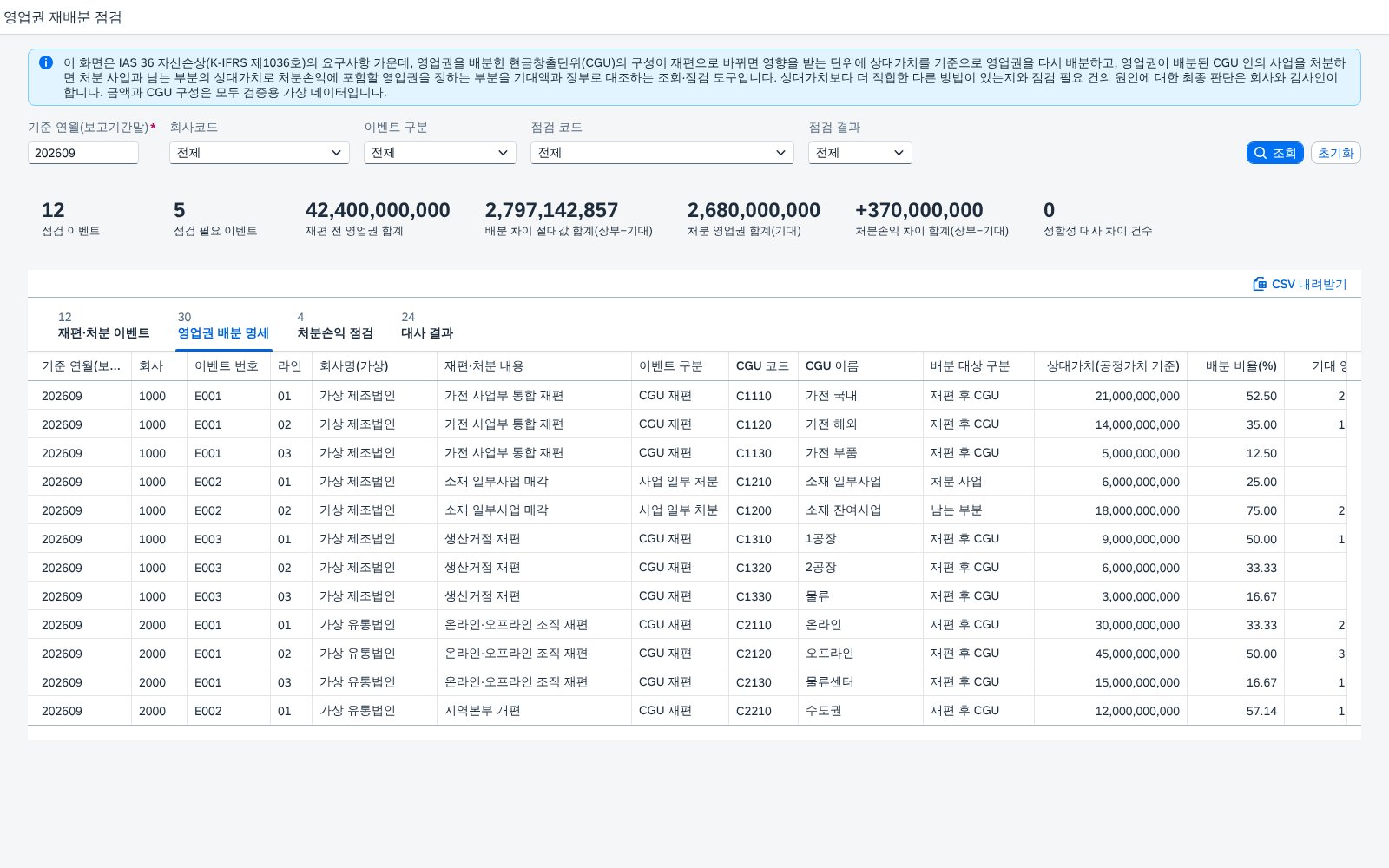Image resolution: width=1389 pixels, height=868 pixels.
Task: Click the 2,797,142,857 배분 차이 figure
Action: click(551, 210)
